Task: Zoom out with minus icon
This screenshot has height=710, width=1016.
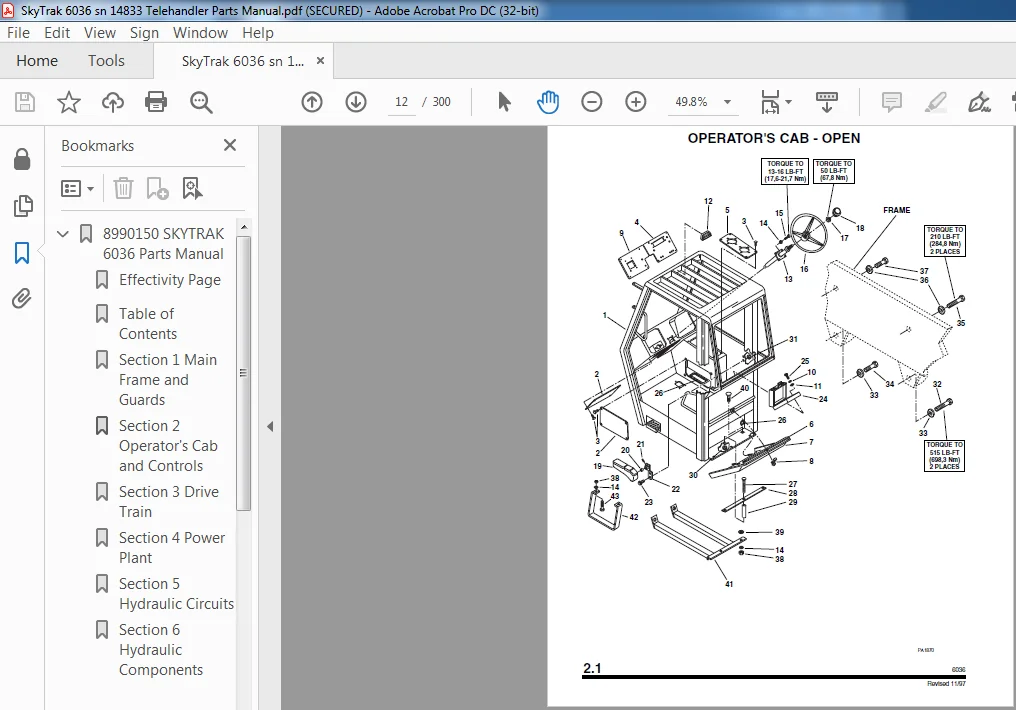Action: [x=592, y=102]
